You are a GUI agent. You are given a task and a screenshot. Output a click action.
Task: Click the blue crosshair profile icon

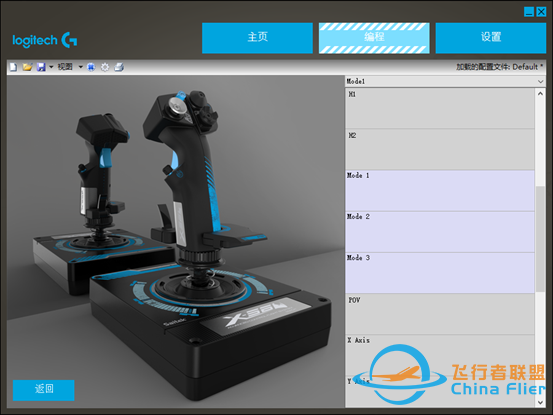[91, 67]
